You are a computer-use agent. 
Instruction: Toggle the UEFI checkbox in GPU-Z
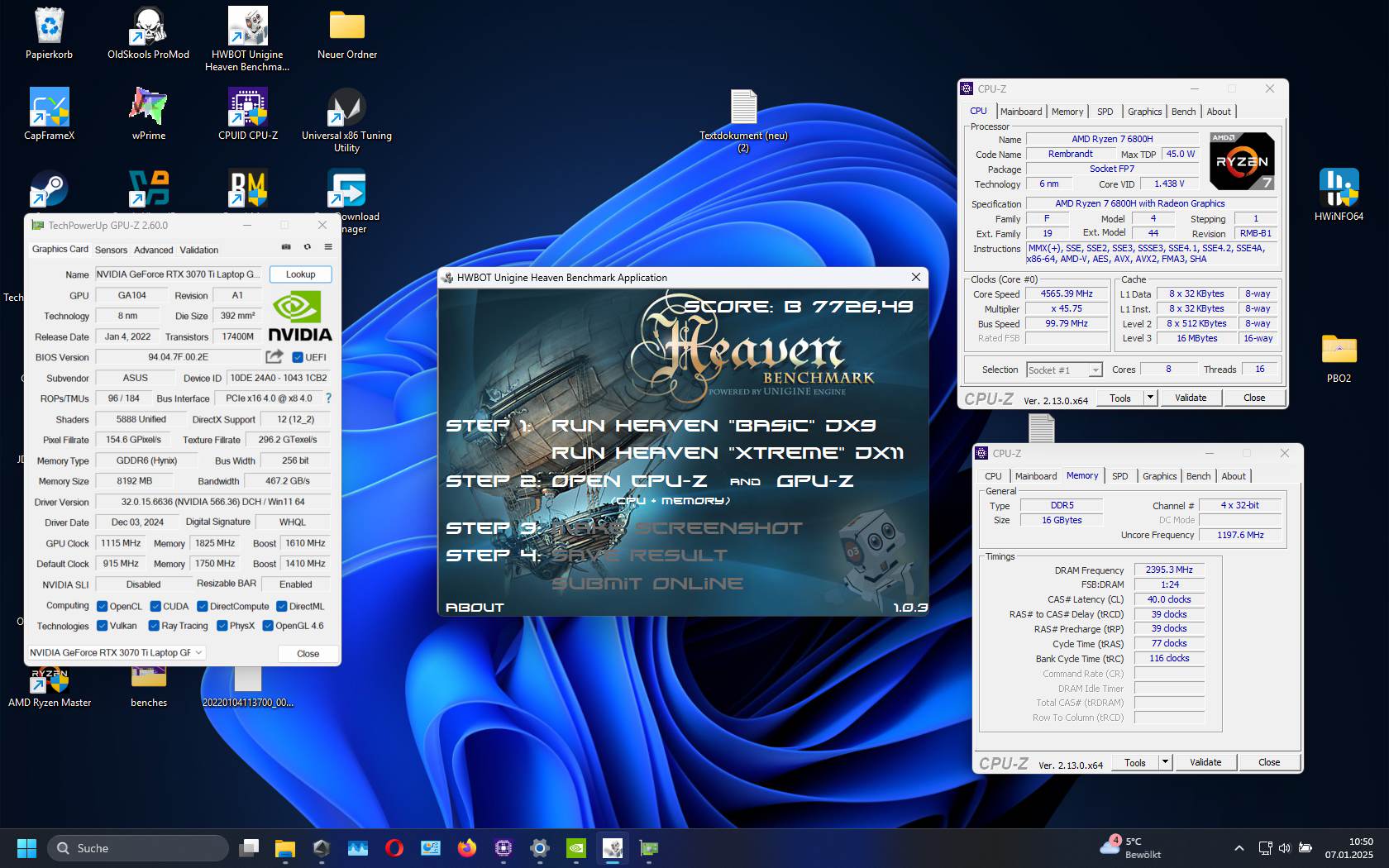(x=298, y=357)
